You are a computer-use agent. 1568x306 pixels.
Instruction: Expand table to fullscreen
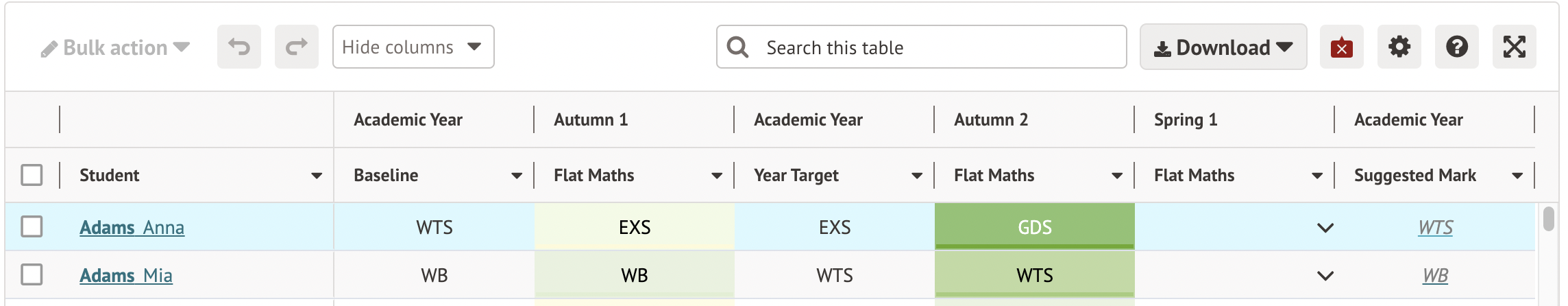1514,47
